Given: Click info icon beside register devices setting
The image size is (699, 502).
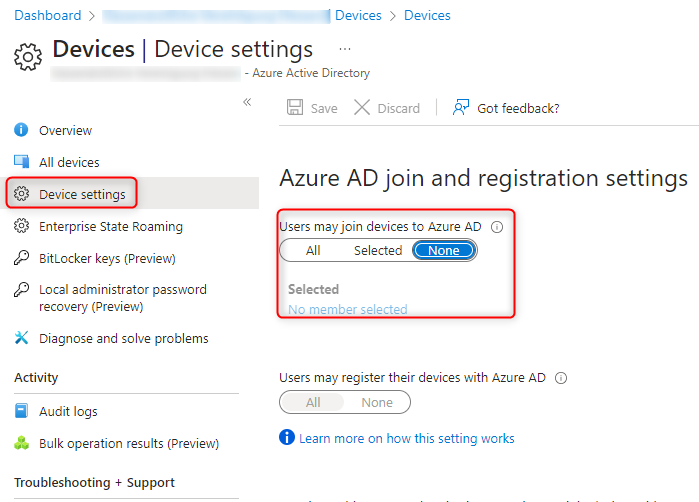Looking at the screenshot, I should click(561, 378).
